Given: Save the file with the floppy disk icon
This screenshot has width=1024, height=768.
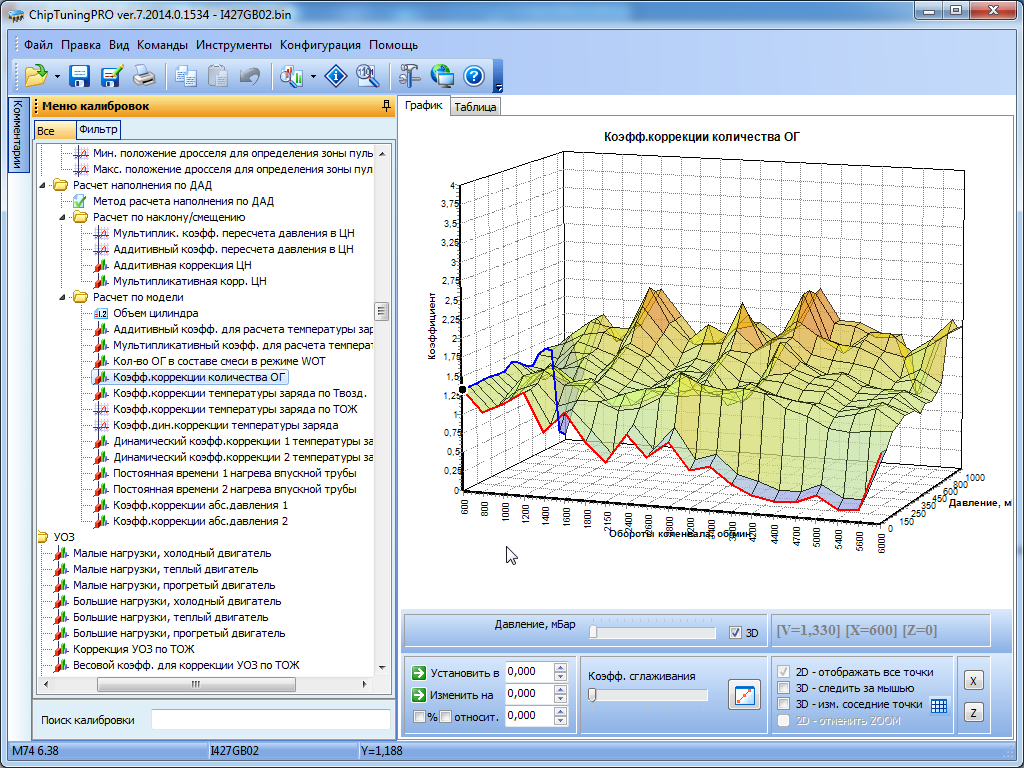Looking at the screenshot, I should click(x=80, y=76).
